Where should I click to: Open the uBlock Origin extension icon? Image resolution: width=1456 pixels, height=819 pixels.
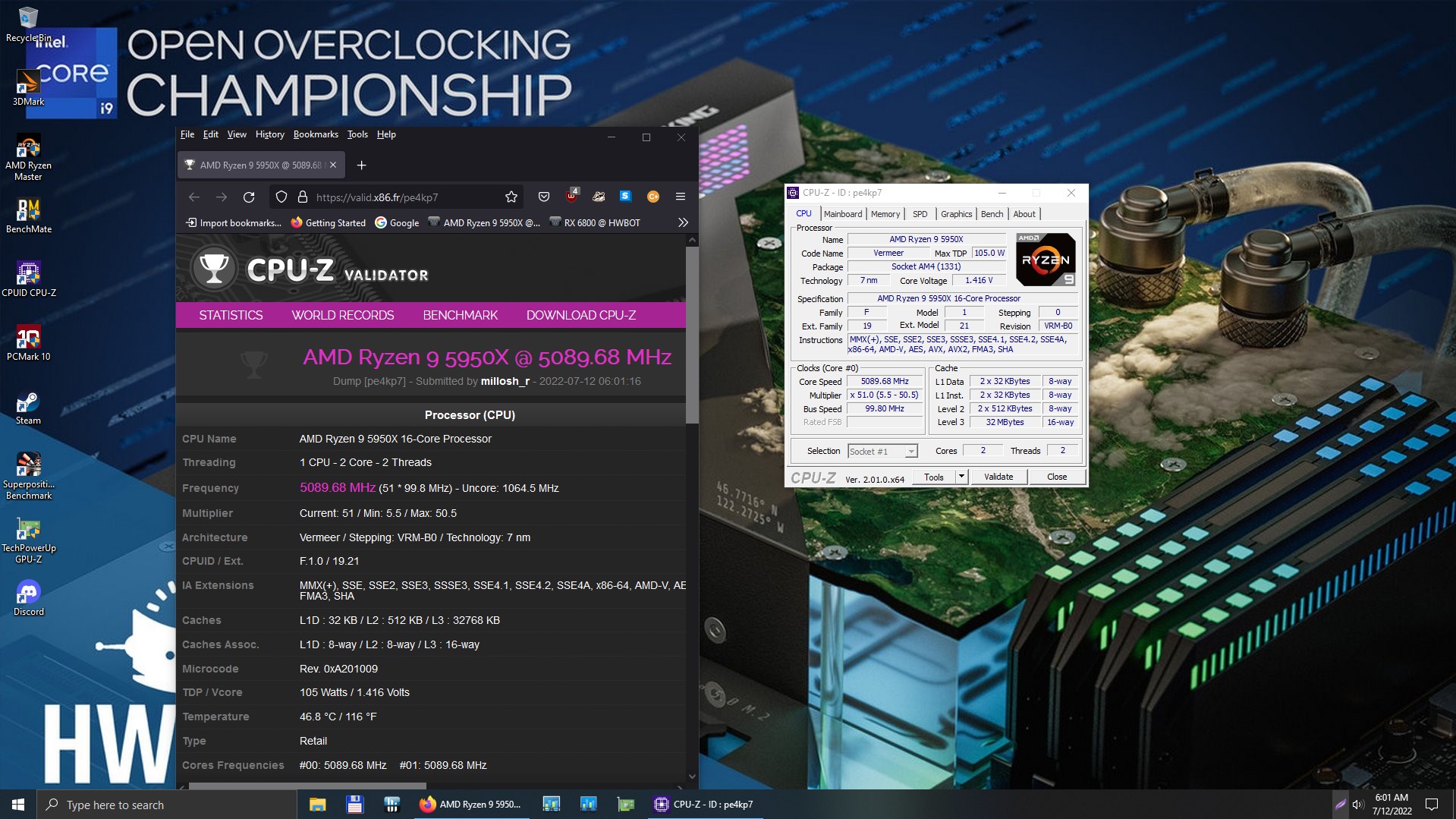[x=571, y=196]
